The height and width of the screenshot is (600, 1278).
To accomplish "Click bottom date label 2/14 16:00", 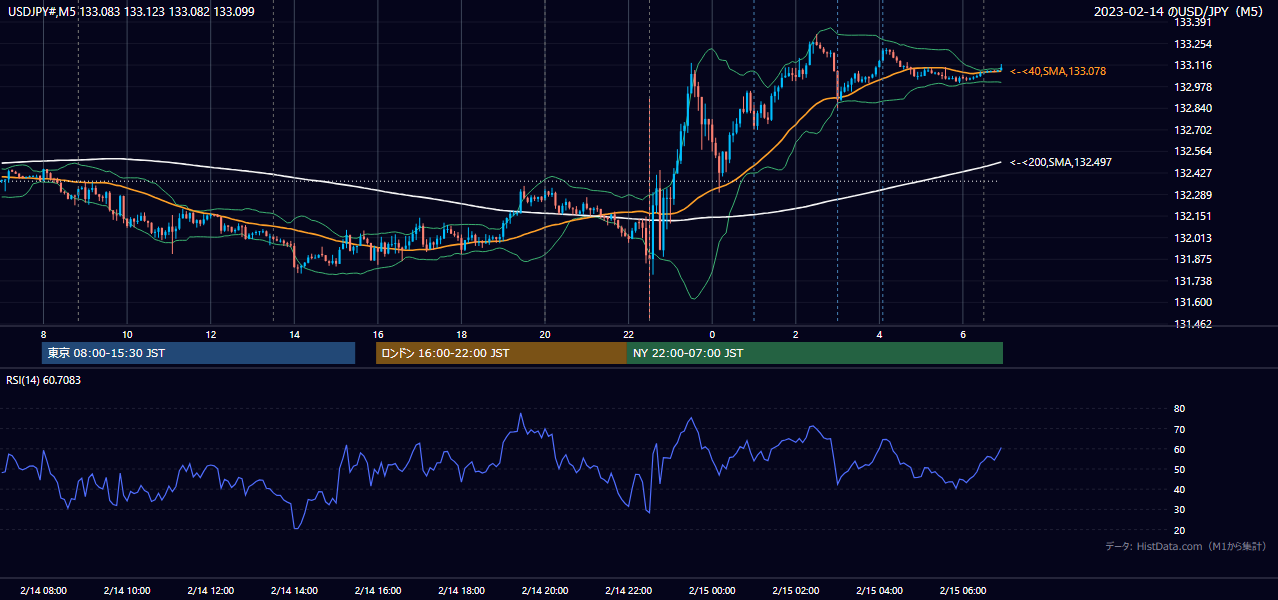I will coord(378,591).
